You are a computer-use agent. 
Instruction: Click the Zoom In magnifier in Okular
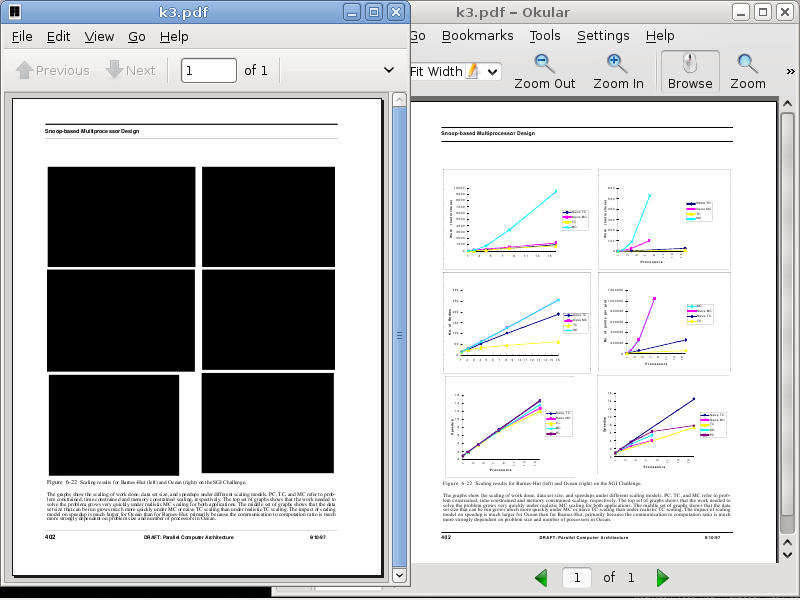[618, 71]
